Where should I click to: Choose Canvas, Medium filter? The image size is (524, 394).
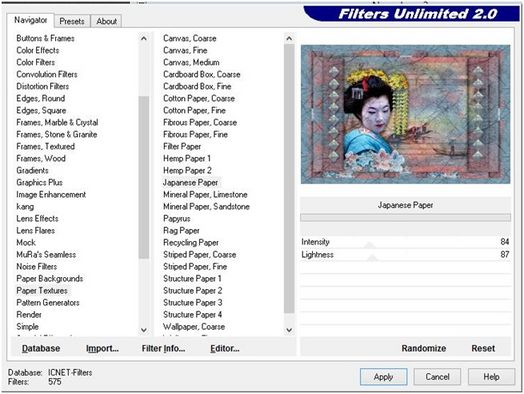[191, 62]
